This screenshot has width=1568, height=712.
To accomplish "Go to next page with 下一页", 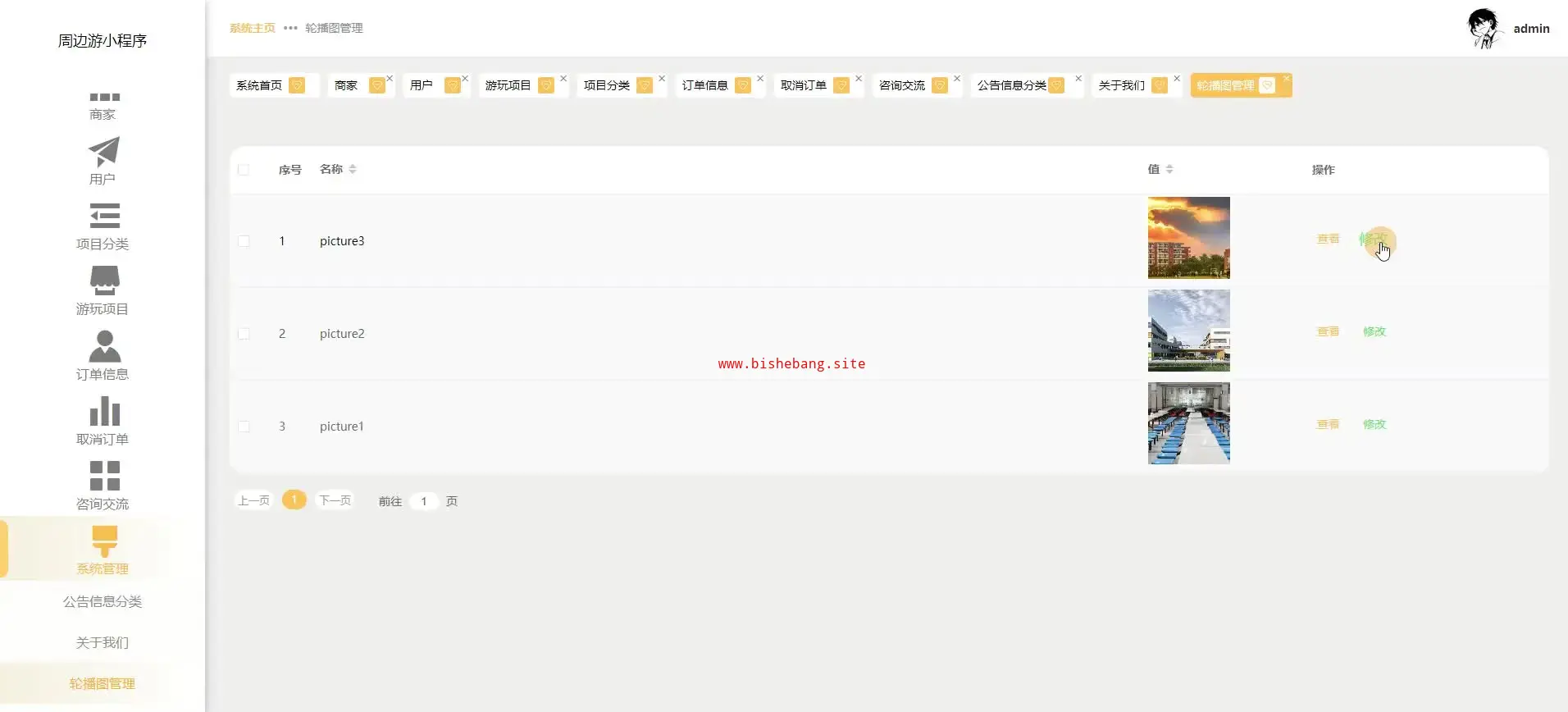I will (x=335, y=500).
